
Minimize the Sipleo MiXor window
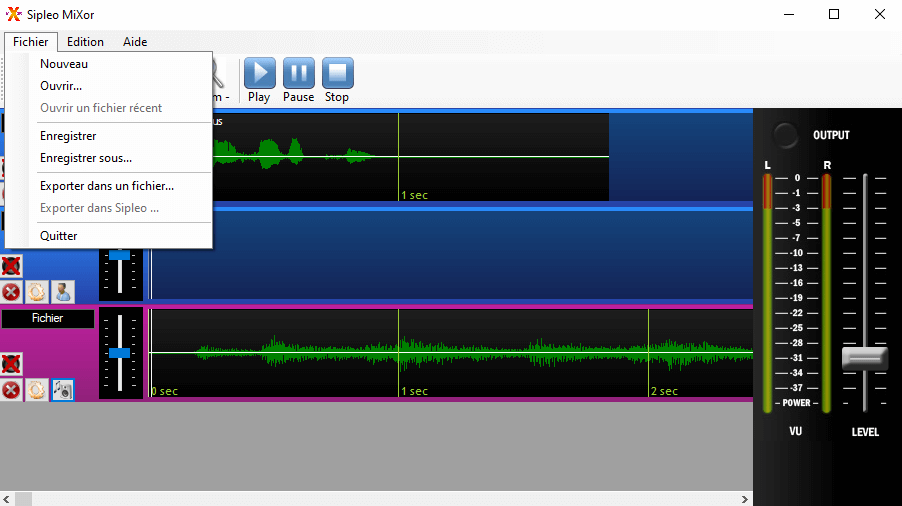coord(789,14)
